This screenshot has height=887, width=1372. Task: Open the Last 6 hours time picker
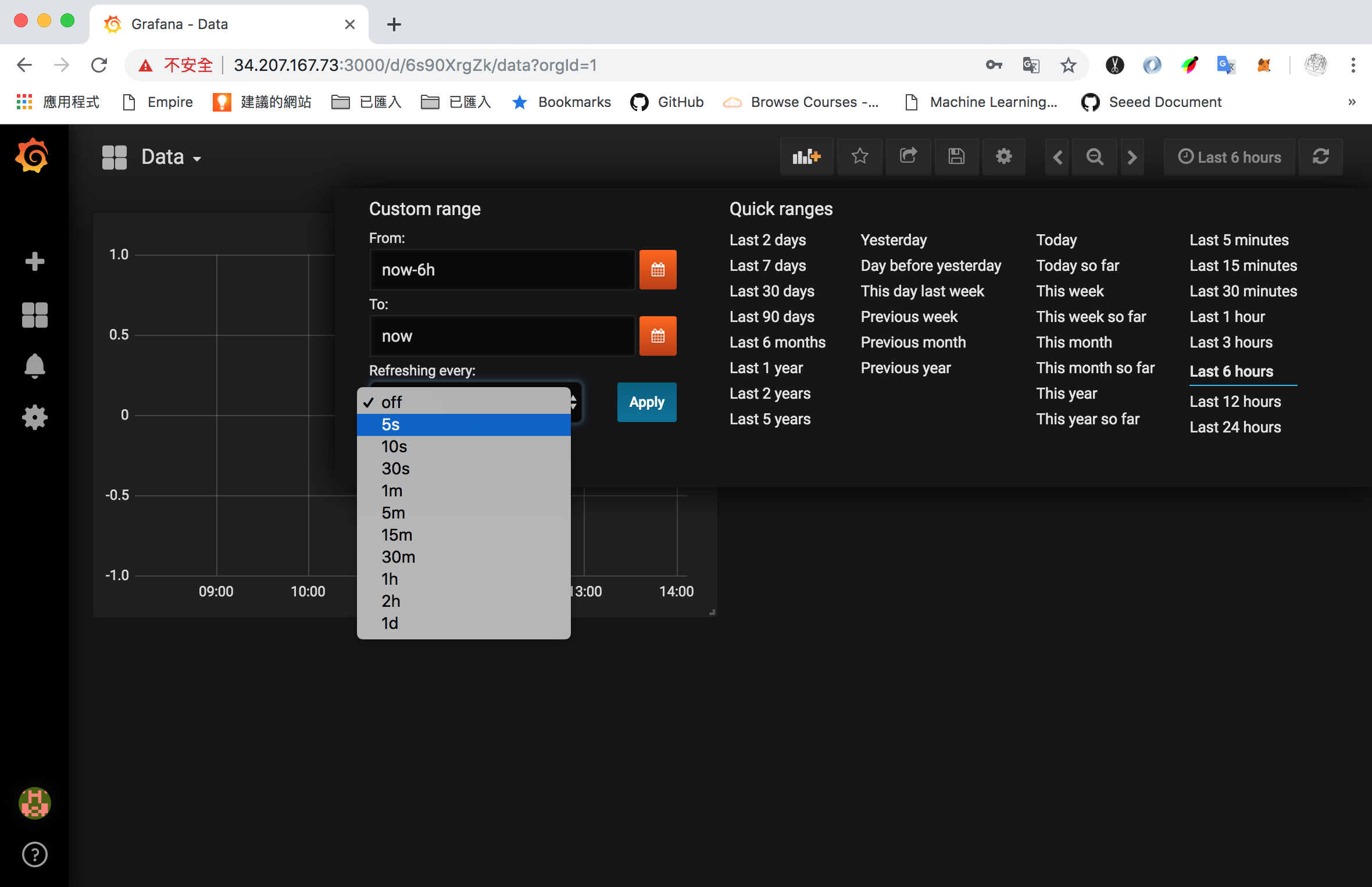[x=1230, y=157]
